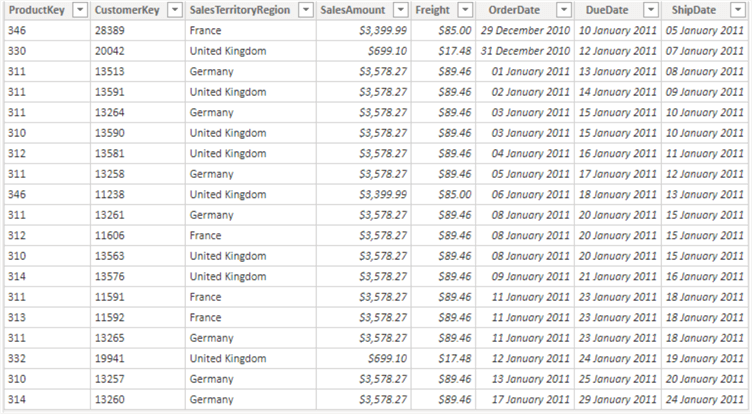Click the Freight column dropdown arrow
This screenshot has width=752, height=414.
click(463, 10)
